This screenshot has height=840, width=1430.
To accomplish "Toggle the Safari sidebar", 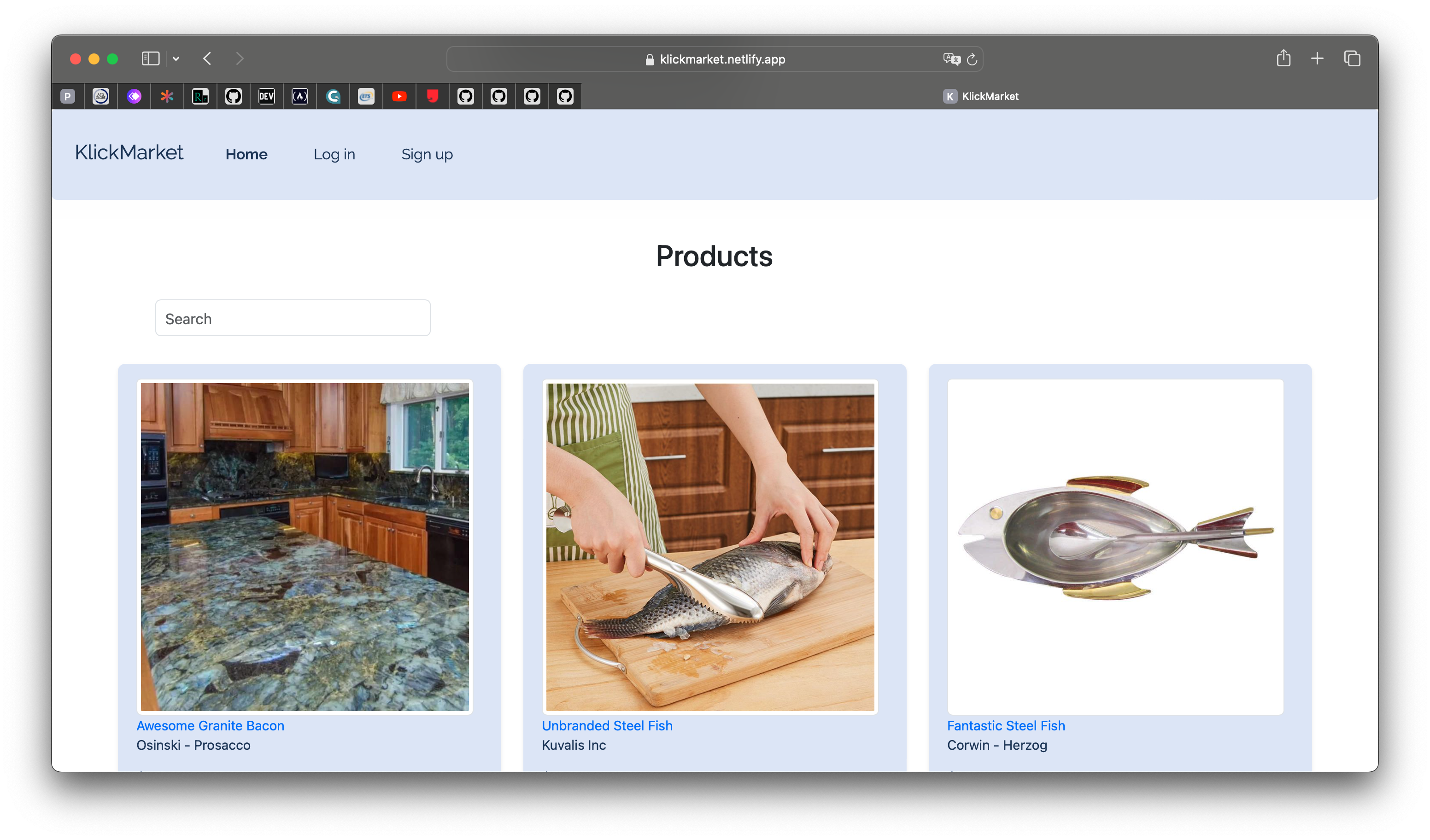I will click(x=150, y=58).
